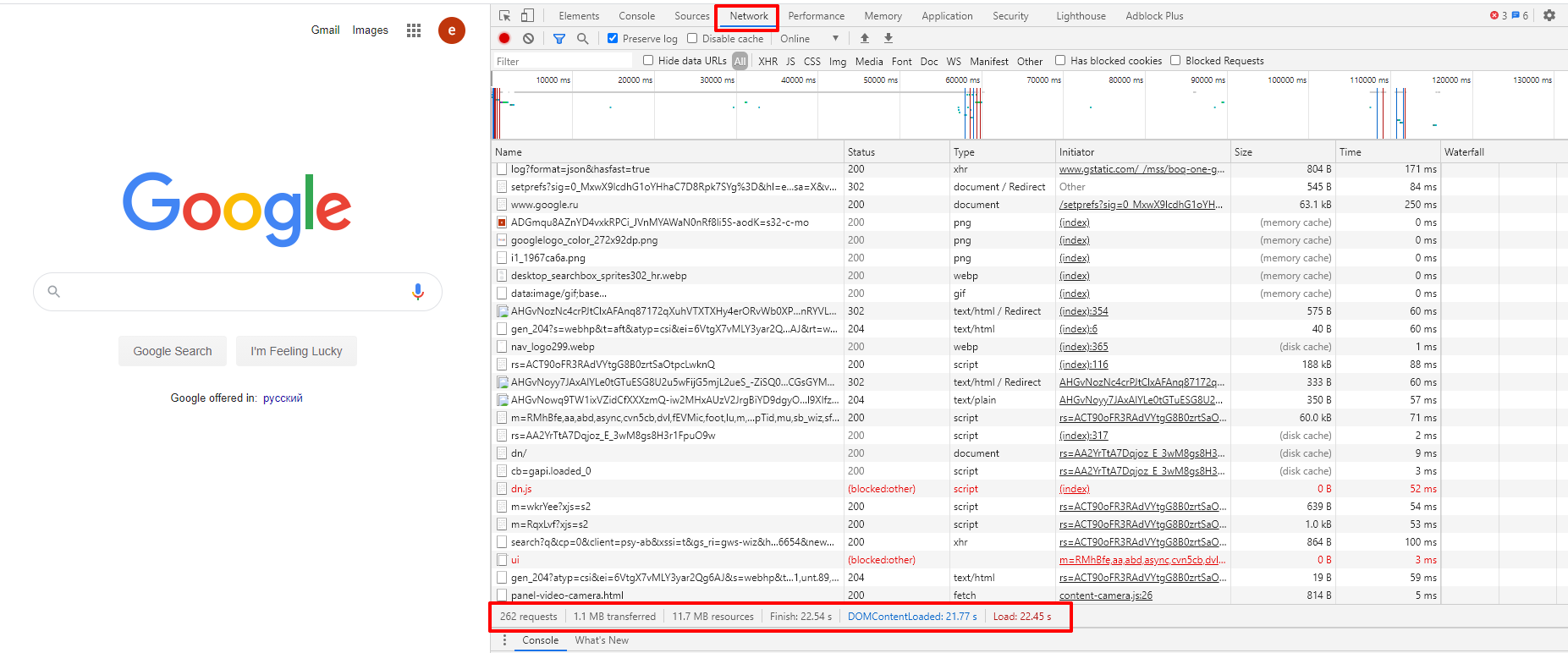Clear the network log
1568x653 pixels.
528,38
